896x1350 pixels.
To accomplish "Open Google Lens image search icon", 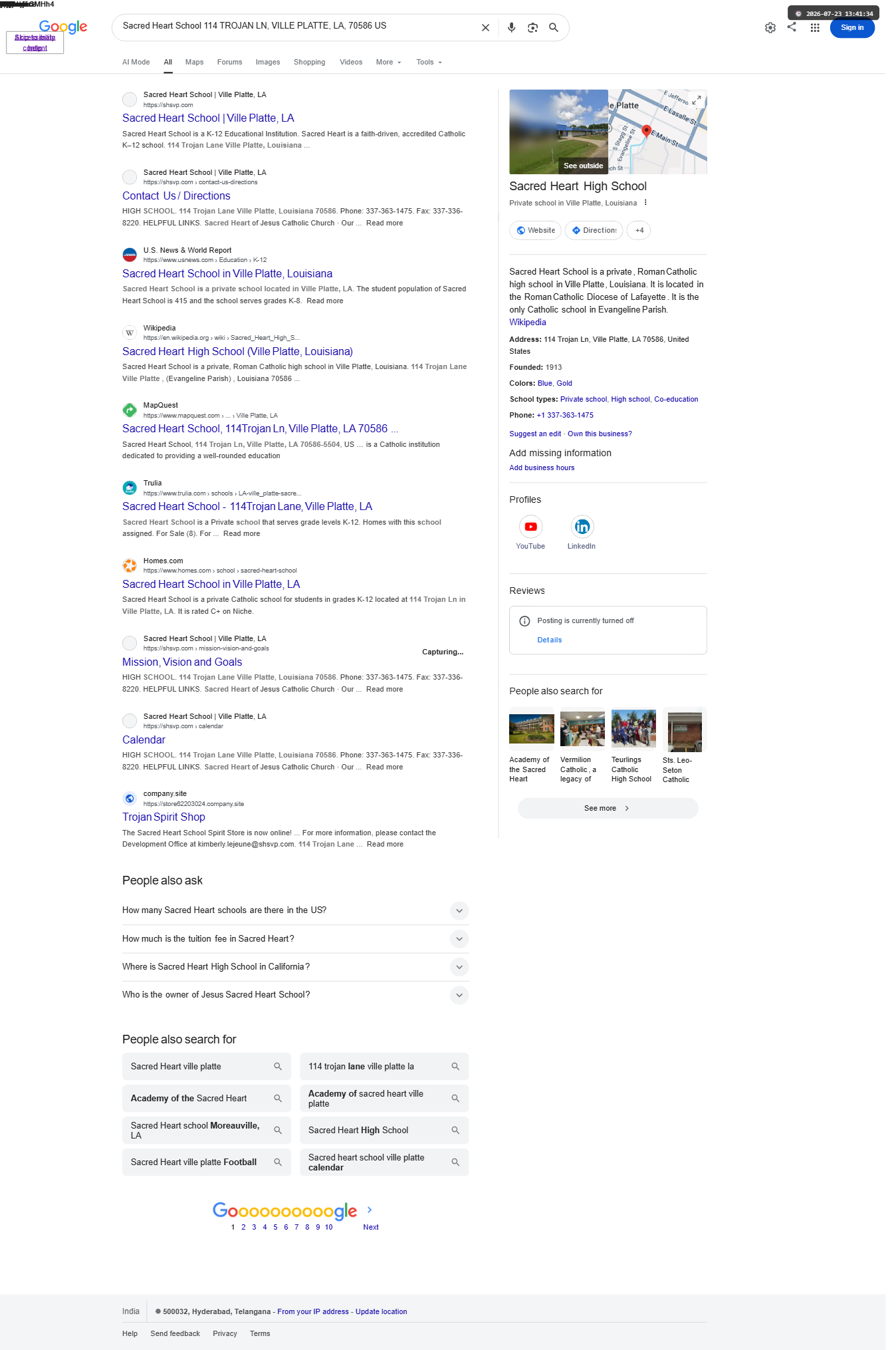I will [x=532, y=28].
